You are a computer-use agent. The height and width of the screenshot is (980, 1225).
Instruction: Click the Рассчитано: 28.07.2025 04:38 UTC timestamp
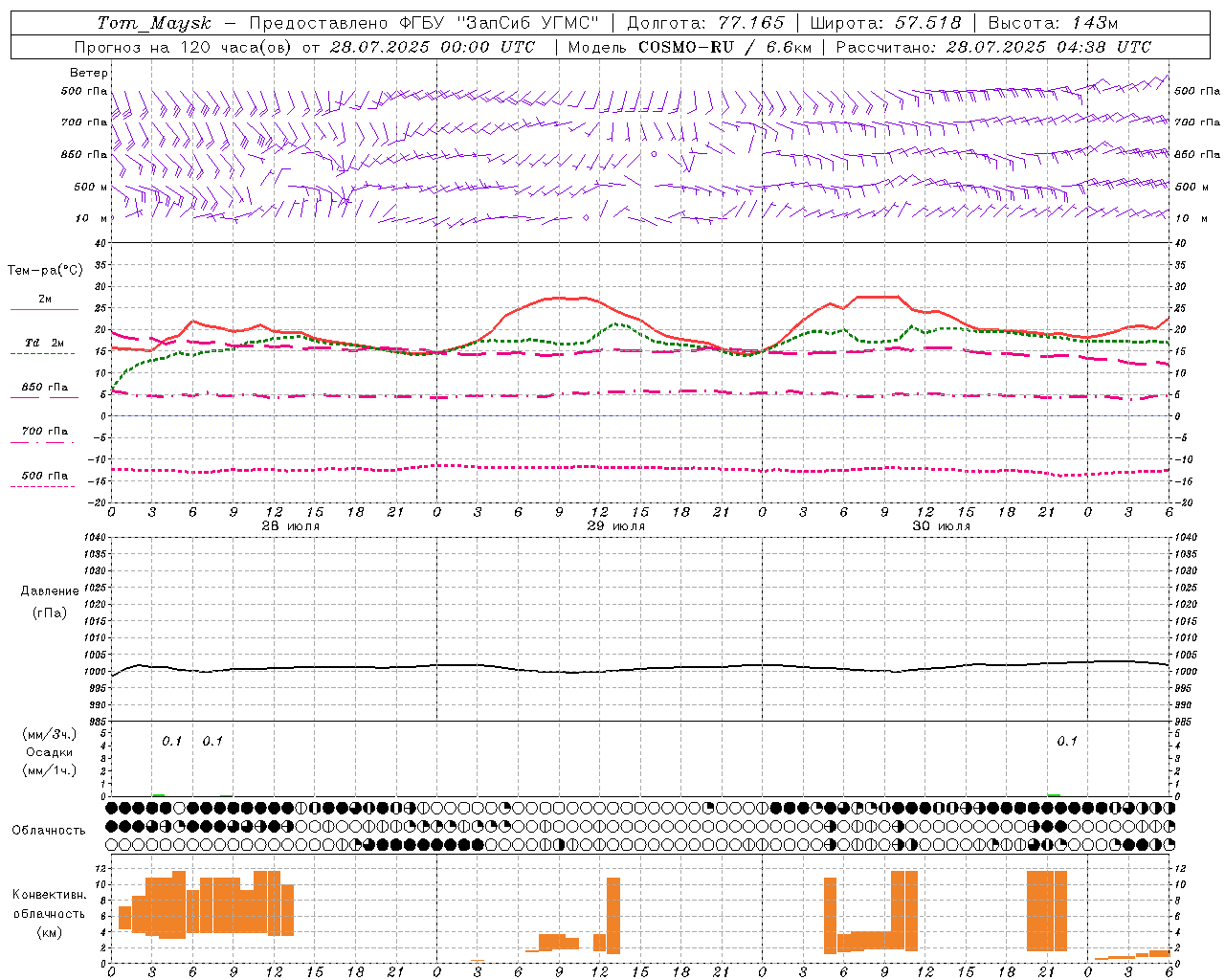click(993, 47)
